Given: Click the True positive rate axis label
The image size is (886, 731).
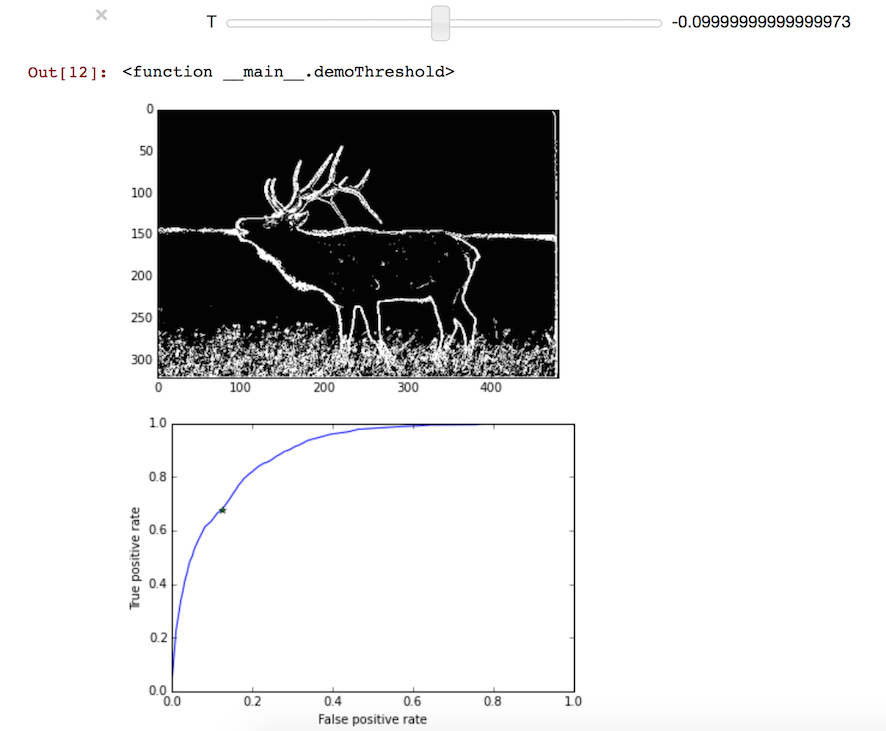Looking at the screenshot, I should (134, 558).
